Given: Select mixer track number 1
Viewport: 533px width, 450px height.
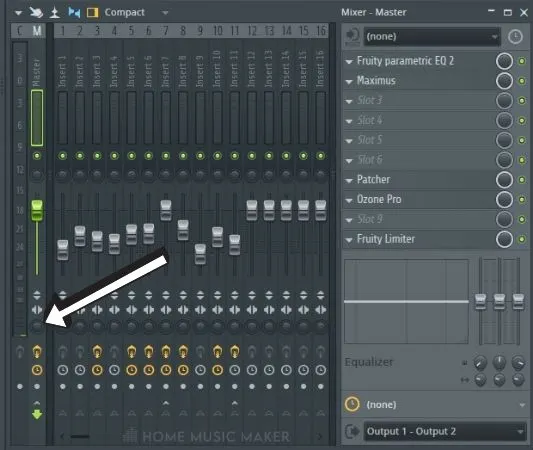Looking at the screenshot, I should (x=63, y=31).
